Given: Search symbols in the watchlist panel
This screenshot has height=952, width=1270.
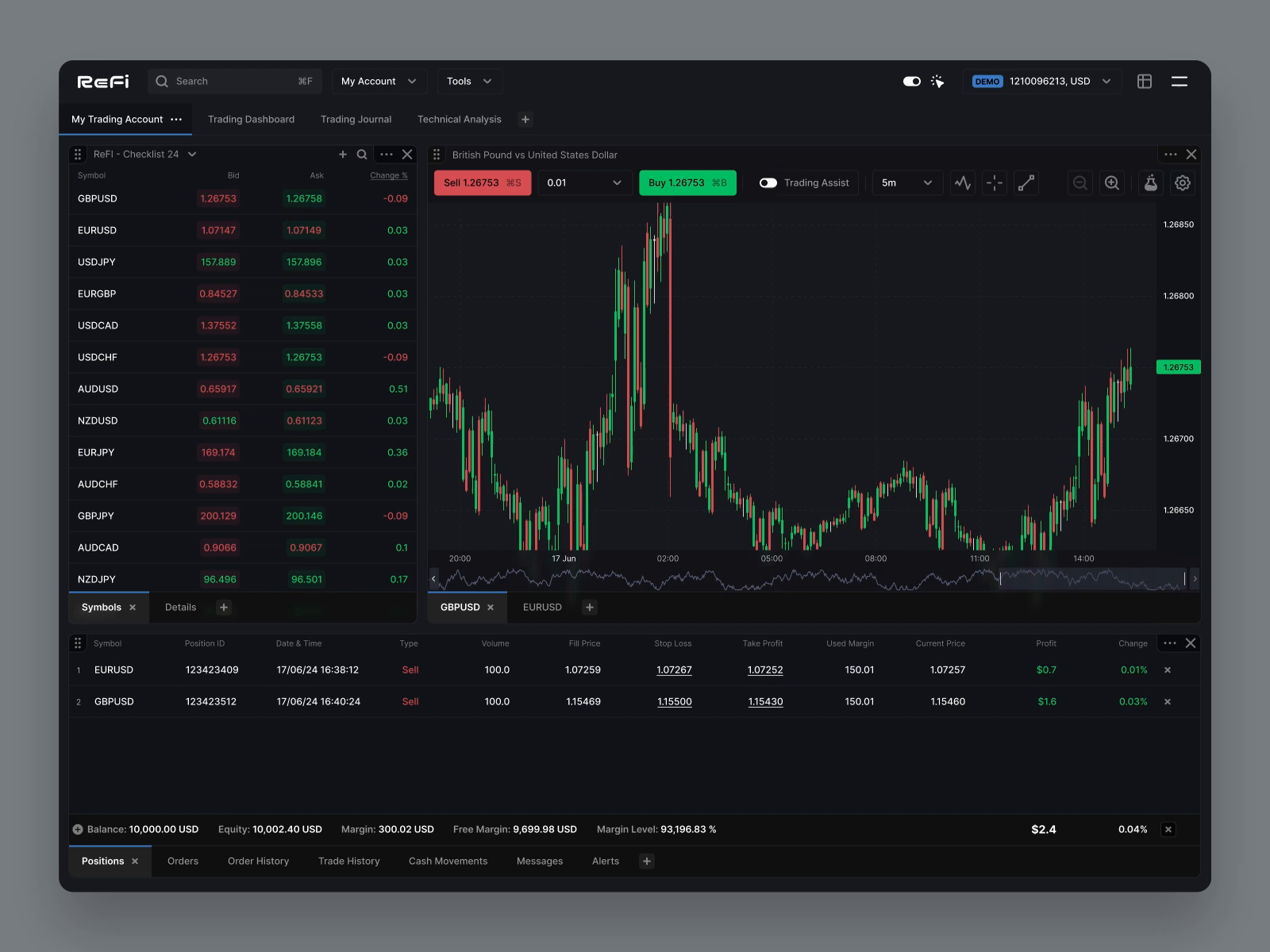Looking at the screenshot, I should (362, 155).
